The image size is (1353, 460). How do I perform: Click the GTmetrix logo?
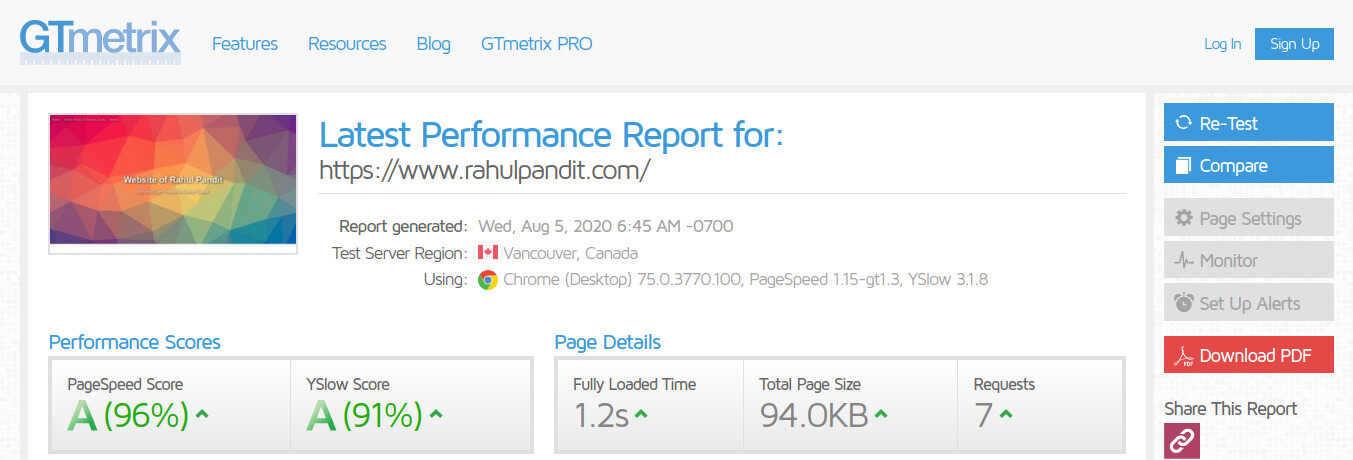point(100,43)
